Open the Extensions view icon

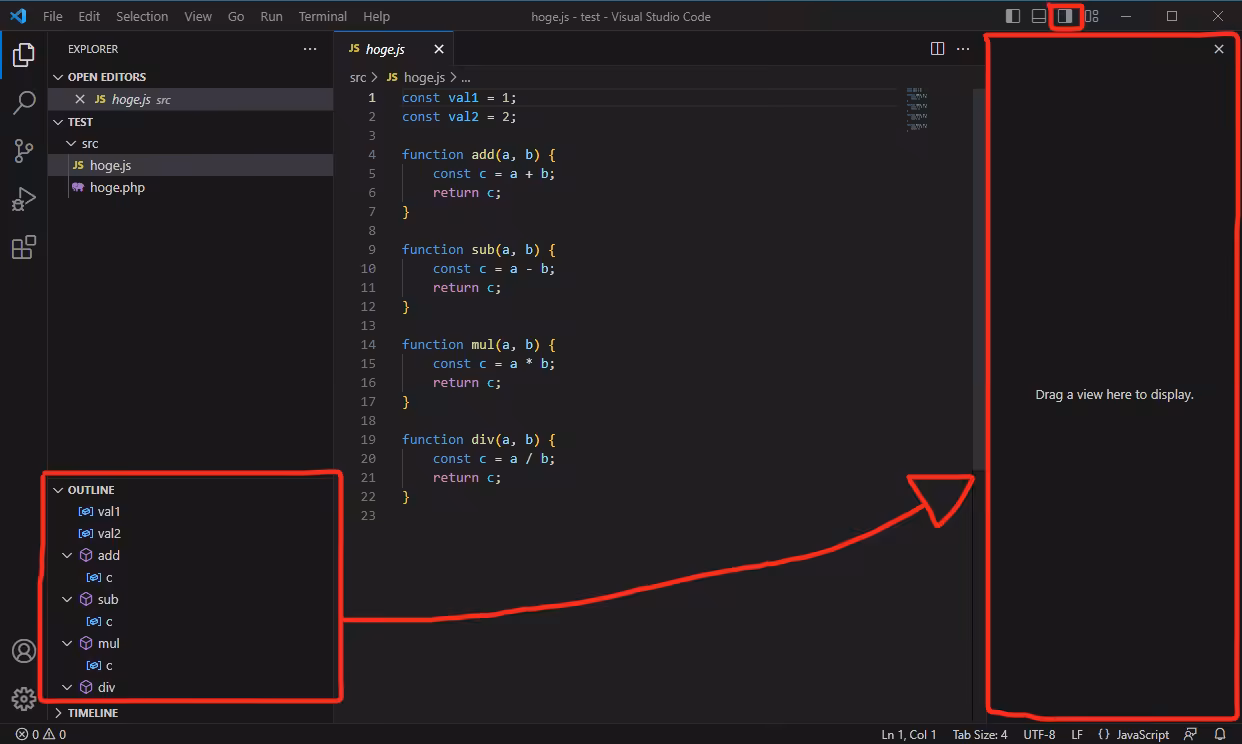[x=23, y=247]
